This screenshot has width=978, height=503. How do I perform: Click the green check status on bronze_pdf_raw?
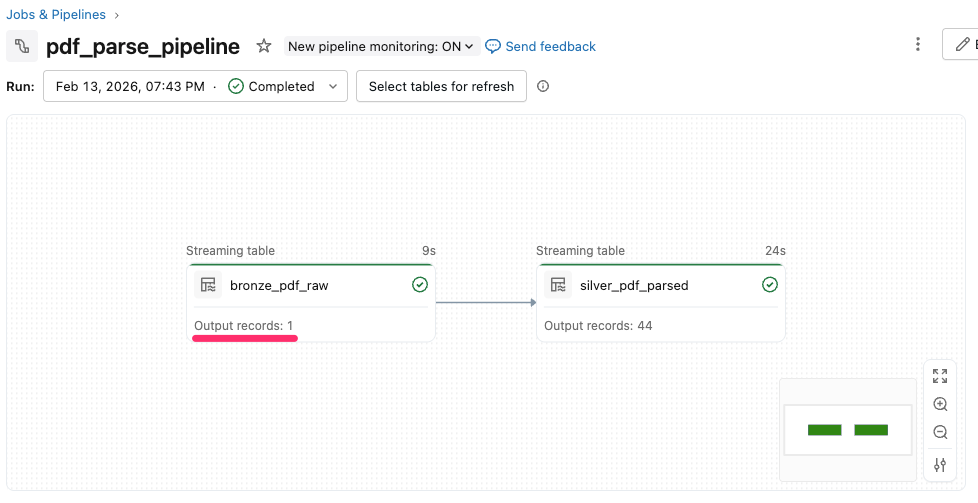[x=420, y=285]
